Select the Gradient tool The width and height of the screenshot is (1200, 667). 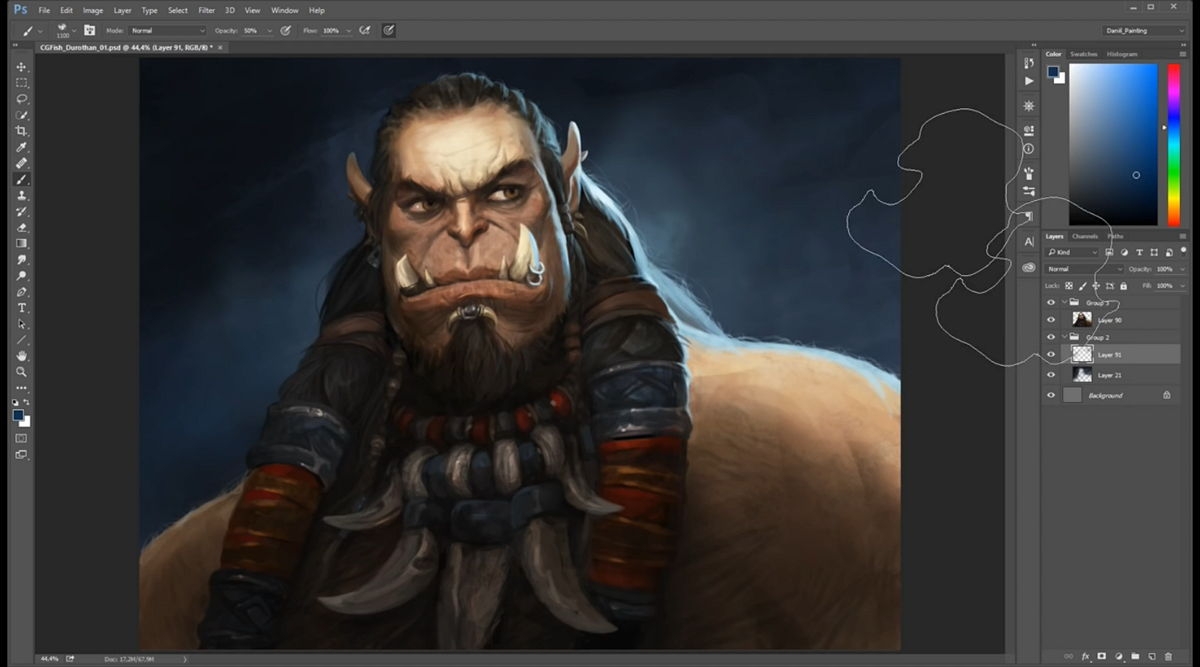click(22, 243)
